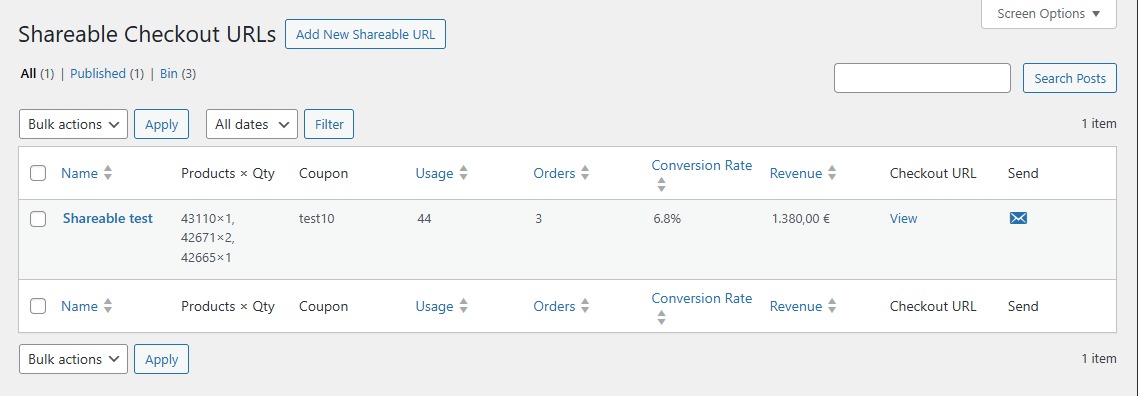Image resolution: width=1138 pixels, height=396 pixels.
Task: Focus the search posts input field
Action: pos(922,78)
